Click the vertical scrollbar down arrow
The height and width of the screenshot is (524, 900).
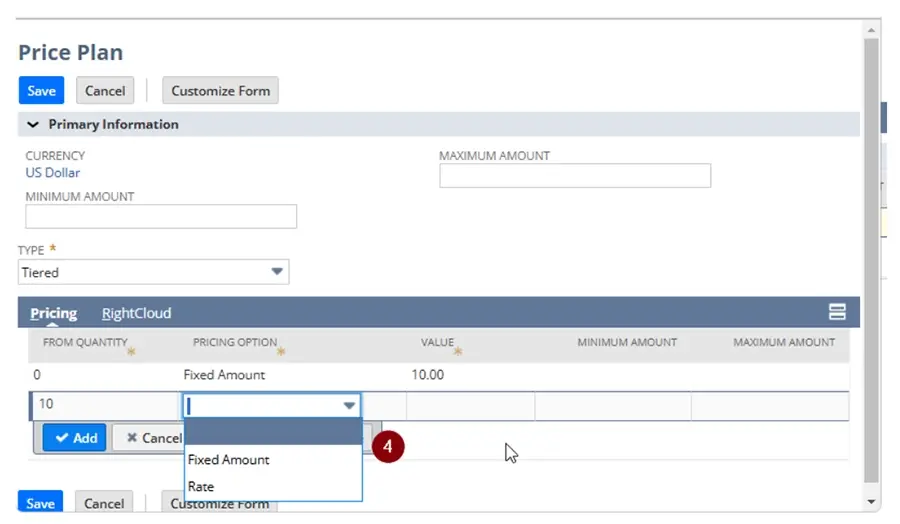pos(870,501)
